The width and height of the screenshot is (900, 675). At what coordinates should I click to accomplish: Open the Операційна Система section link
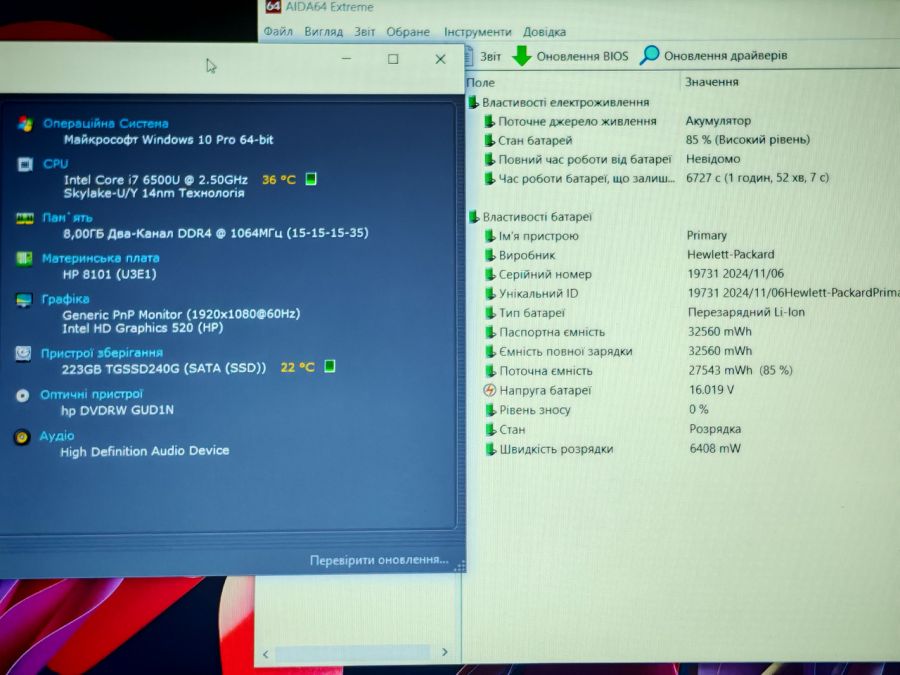[106, 123]
